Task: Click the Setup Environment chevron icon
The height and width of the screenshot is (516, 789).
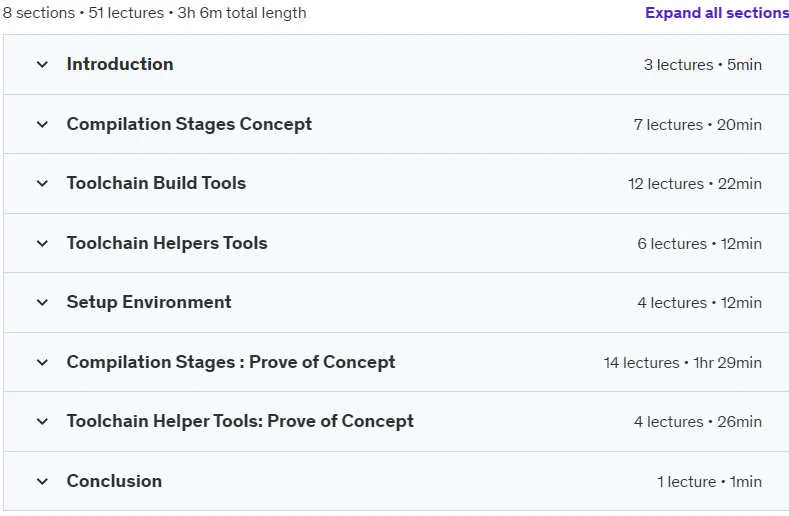Action: click(x=42, y=303)
